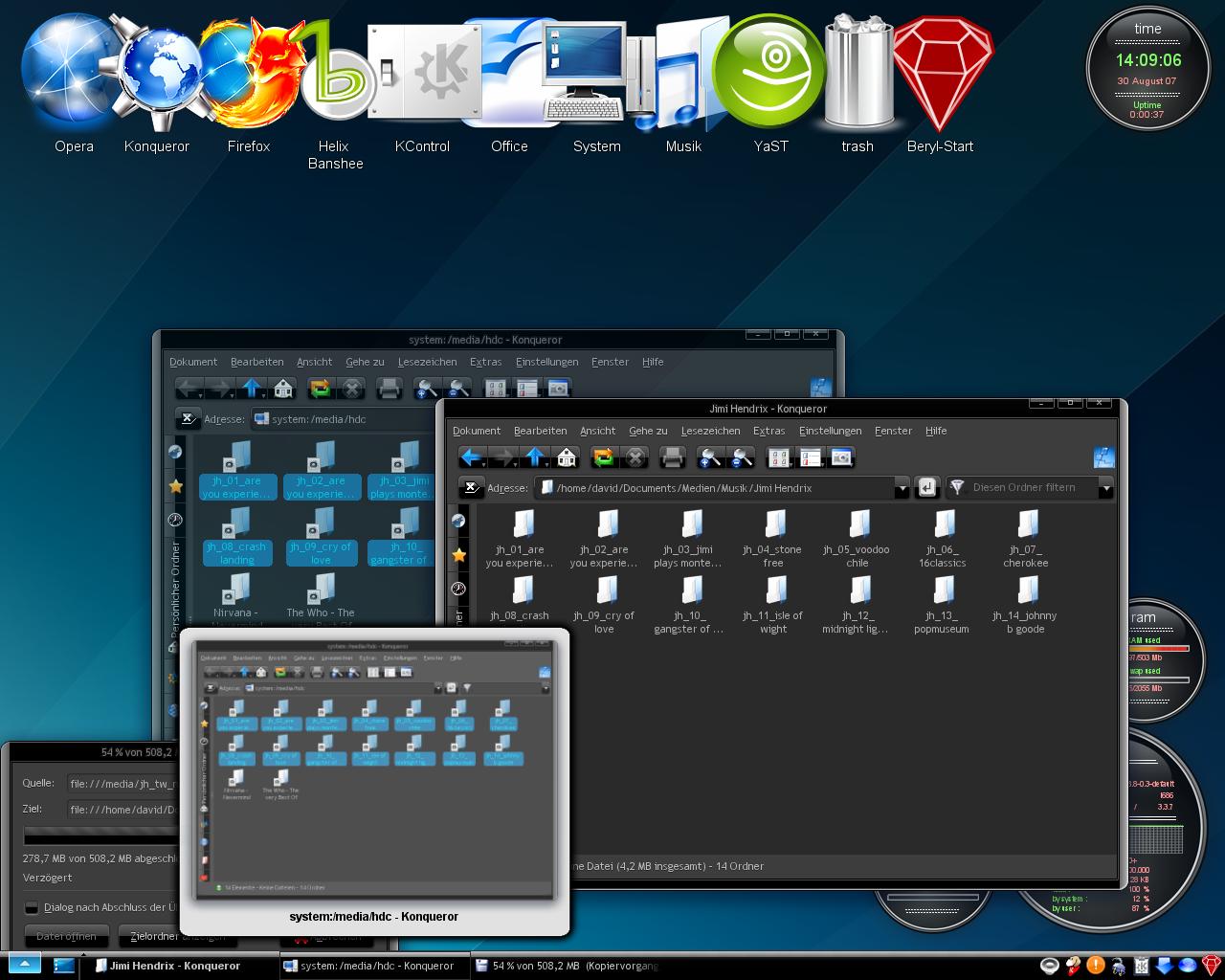1225x980 pixels.
Task: Select the 54 % von 508,2 MB taskbar entry
Action: pyautogui.click(x=568, y=966)
